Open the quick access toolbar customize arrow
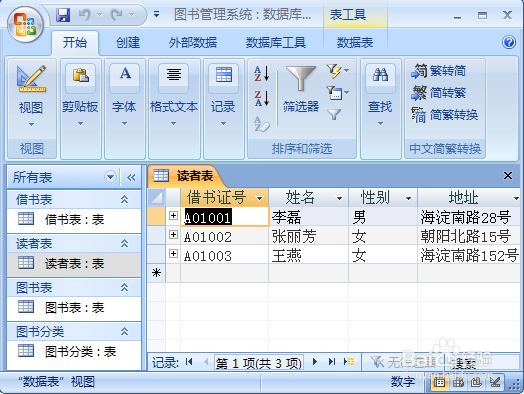The width and height of the screenshot is (524, 394). (x=156, y=15)
